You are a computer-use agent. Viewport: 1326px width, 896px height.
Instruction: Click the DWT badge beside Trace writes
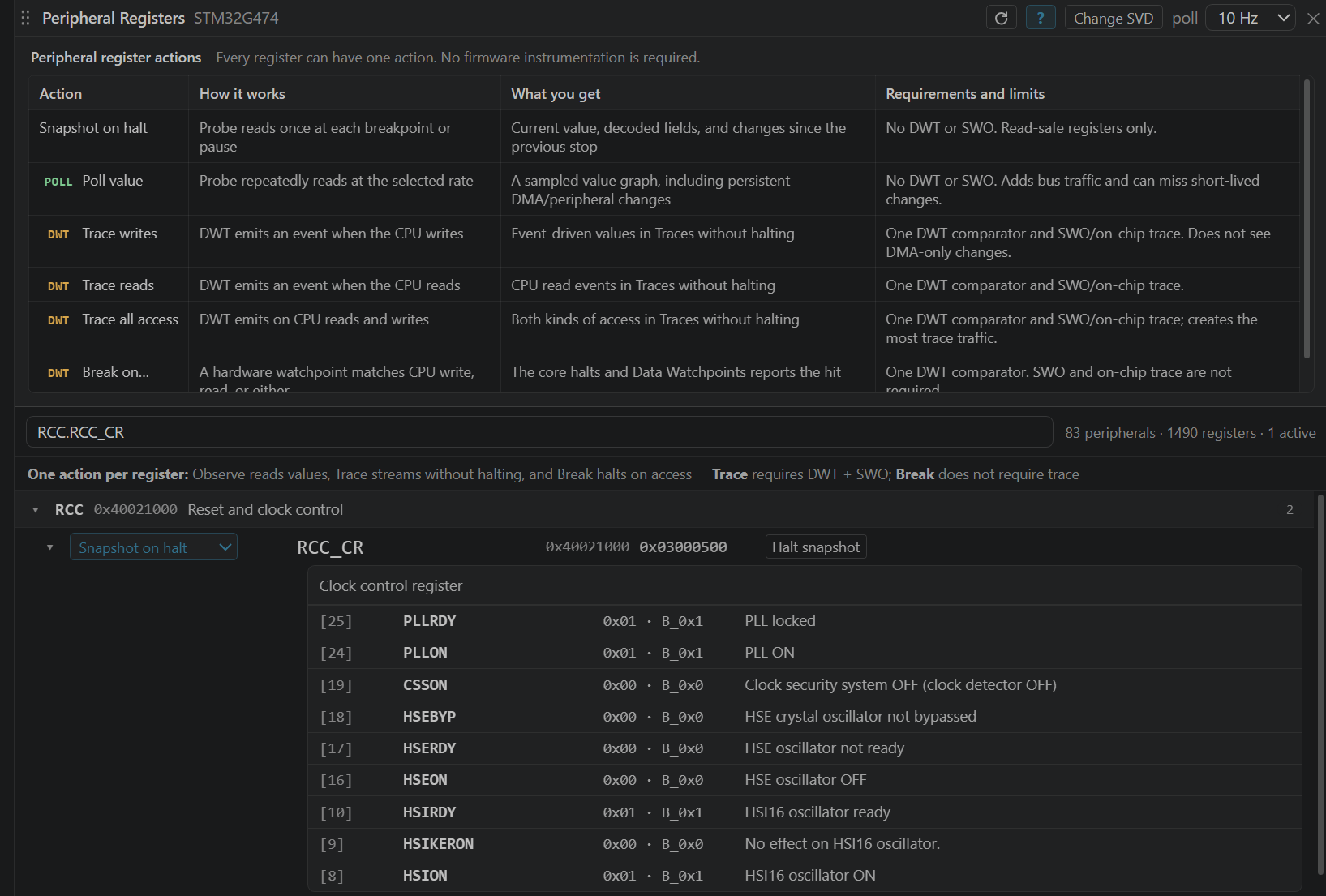(x=58, y=234)
